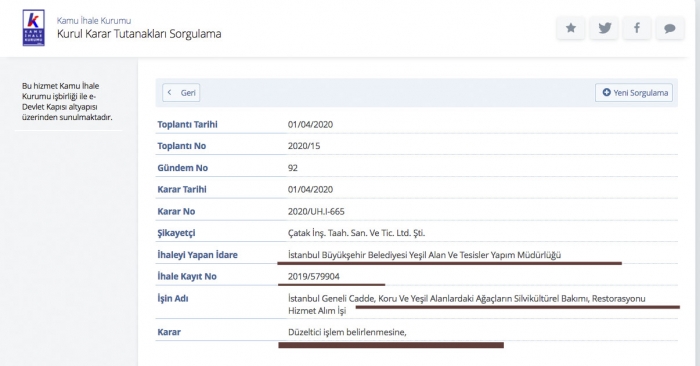The width and height of the screenshot is (700, 366).
Task: Select the Karar label
Action: click(x=169, y=332)
